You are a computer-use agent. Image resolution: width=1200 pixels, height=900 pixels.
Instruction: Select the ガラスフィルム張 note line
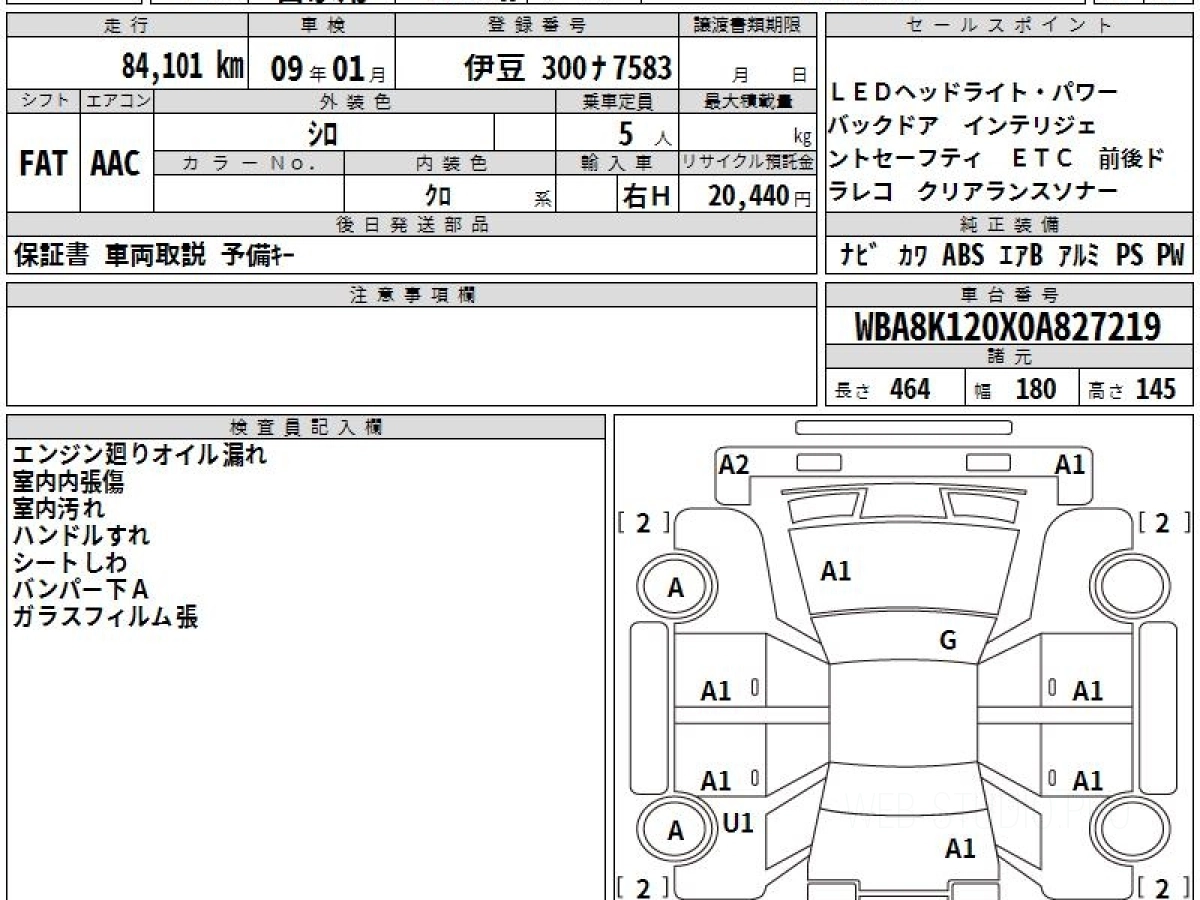[105, 617]
